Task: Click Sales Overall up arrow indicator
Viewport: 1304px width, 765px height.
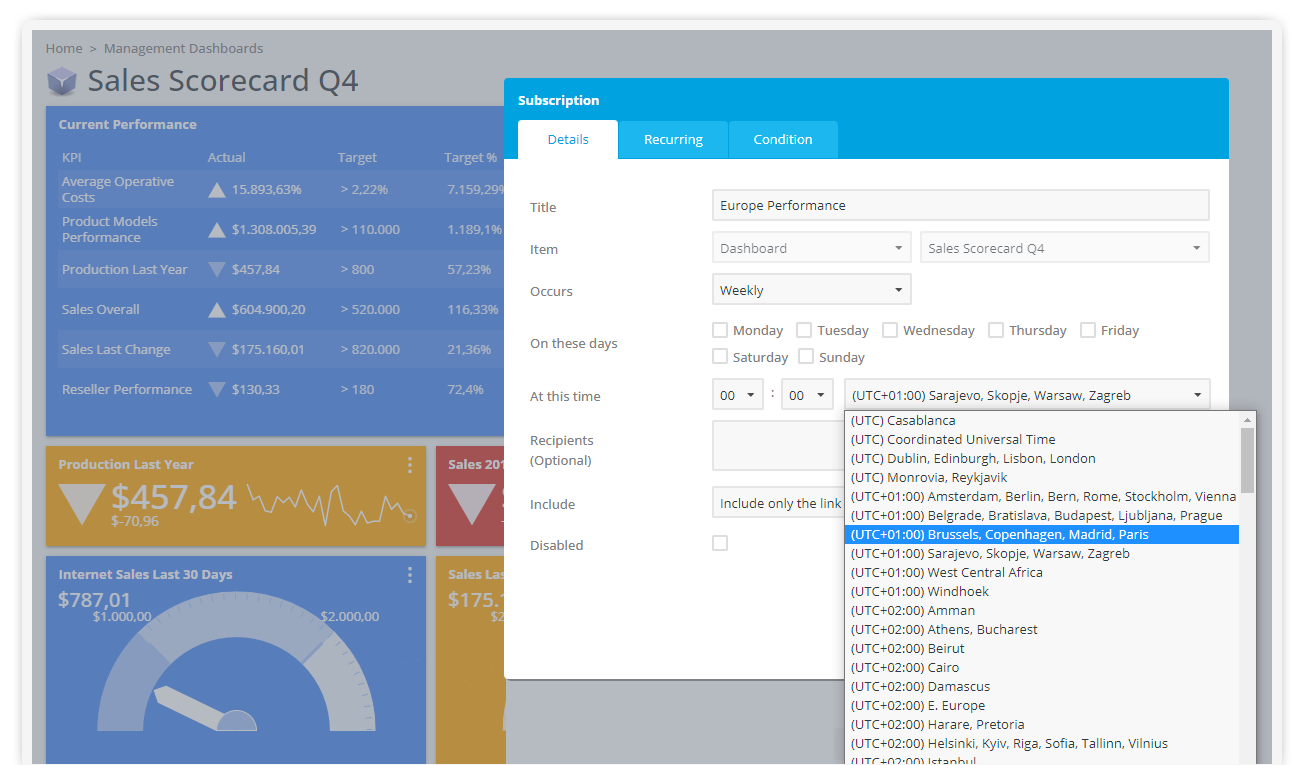Action: pos(216,310)
